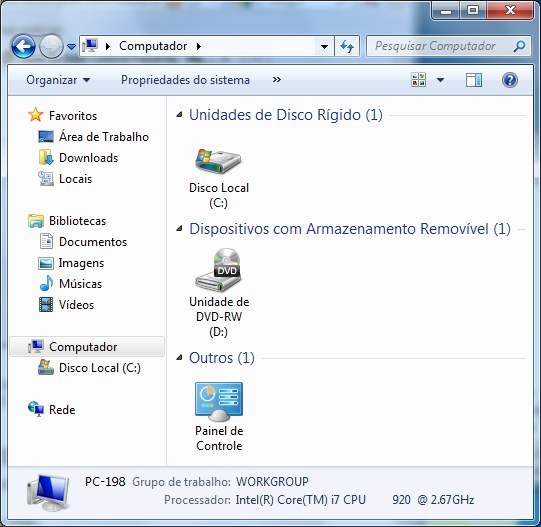Collapse the Outros group
The width and height of the screenshot is (541, 527).
tap(179, 358)
